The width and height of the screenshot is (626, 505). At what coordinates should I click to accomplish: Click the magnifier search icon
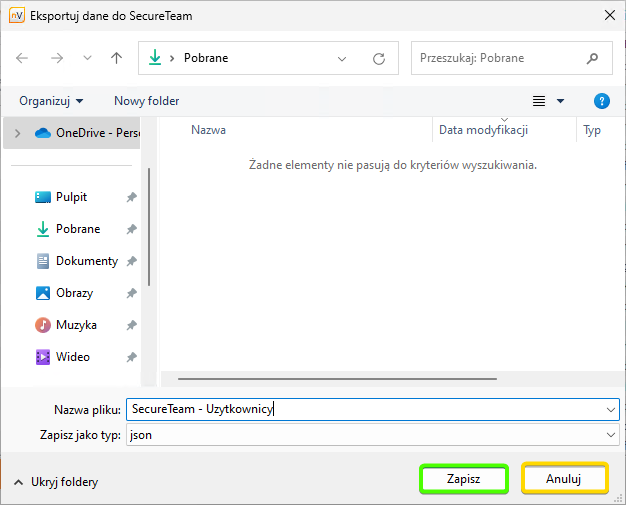pyautogui.click(x=592, y=58)
